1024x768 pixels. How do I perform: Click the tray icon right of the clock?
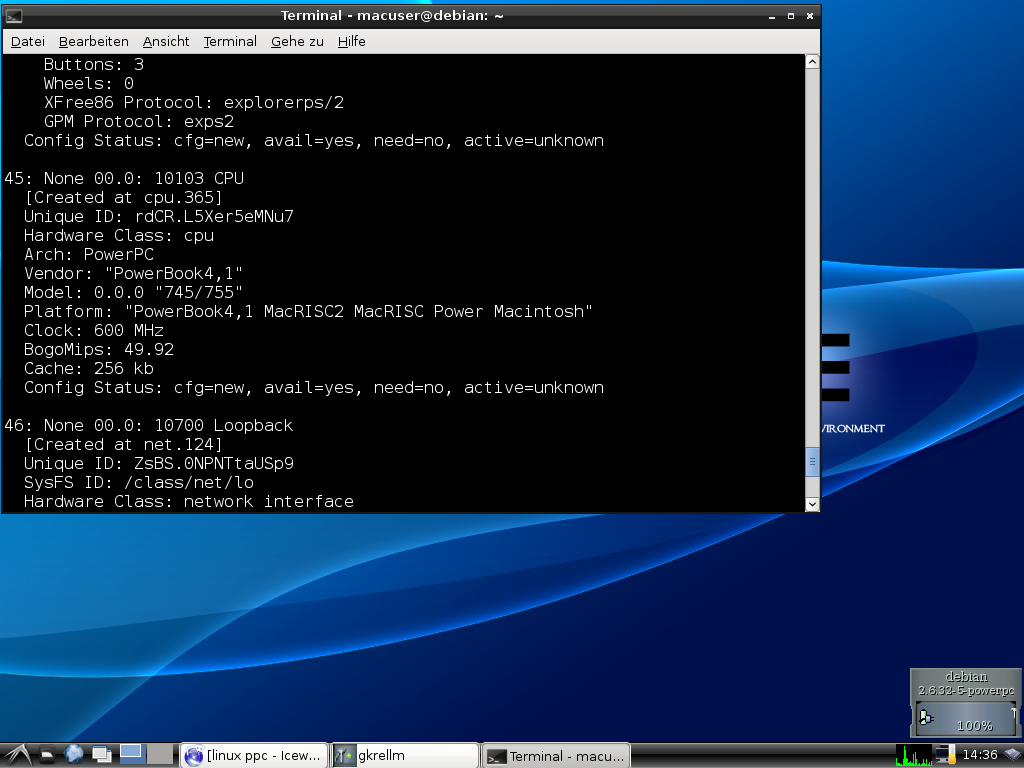[1013, 755]
